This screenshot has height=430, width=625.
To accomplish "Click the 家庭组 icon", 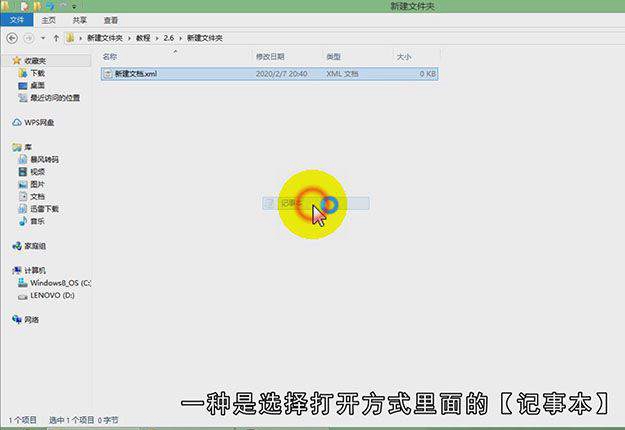I will 17,246.
